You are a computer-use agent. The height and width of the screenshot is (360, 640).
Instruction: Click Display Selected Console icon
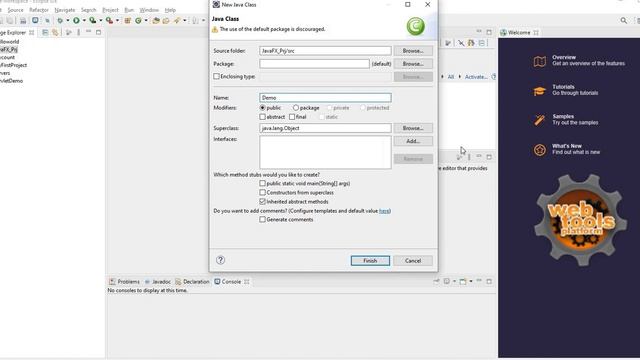[x=447, y=281]
